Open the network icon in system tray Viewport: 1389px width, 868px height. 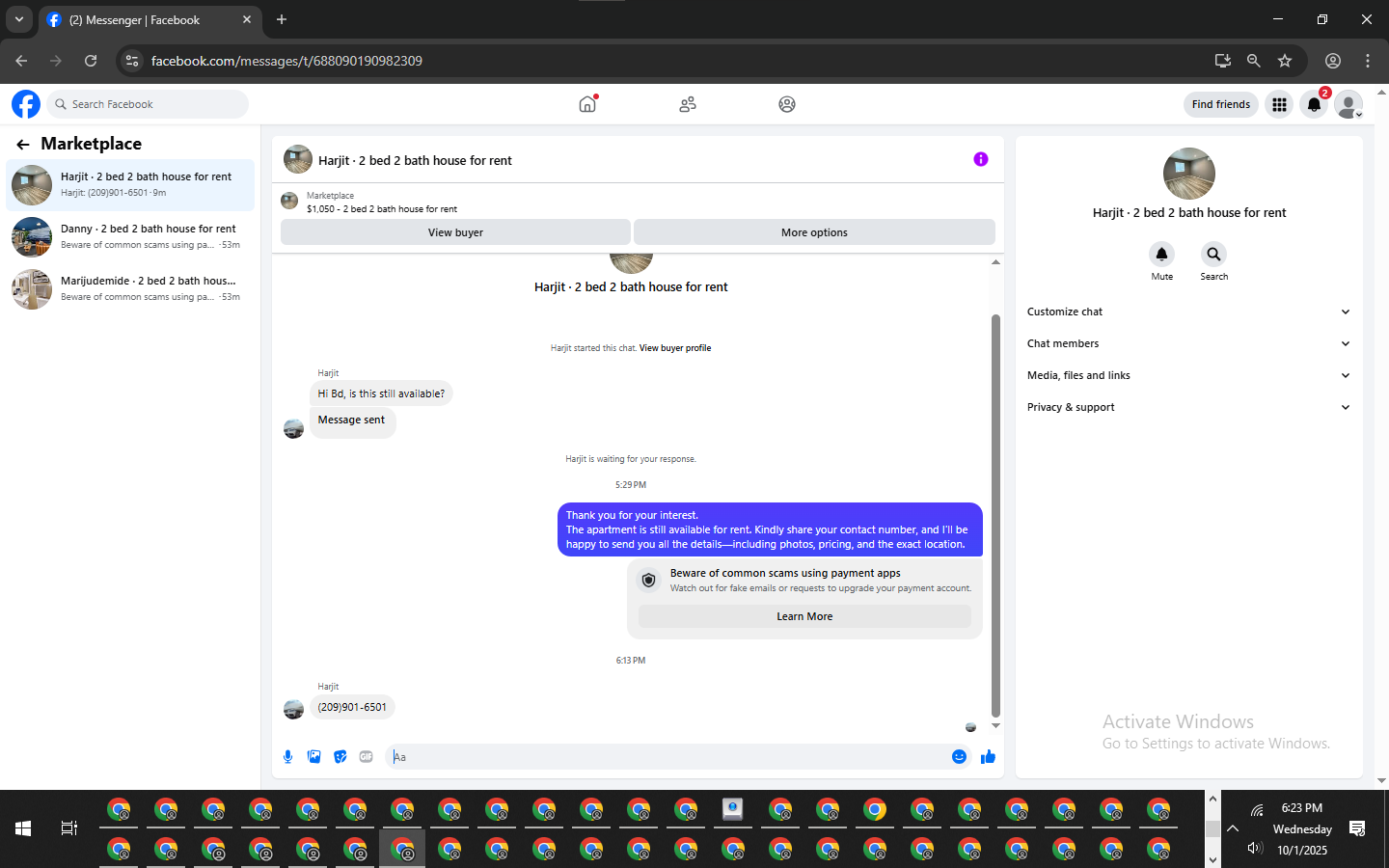coord(1257,810)
